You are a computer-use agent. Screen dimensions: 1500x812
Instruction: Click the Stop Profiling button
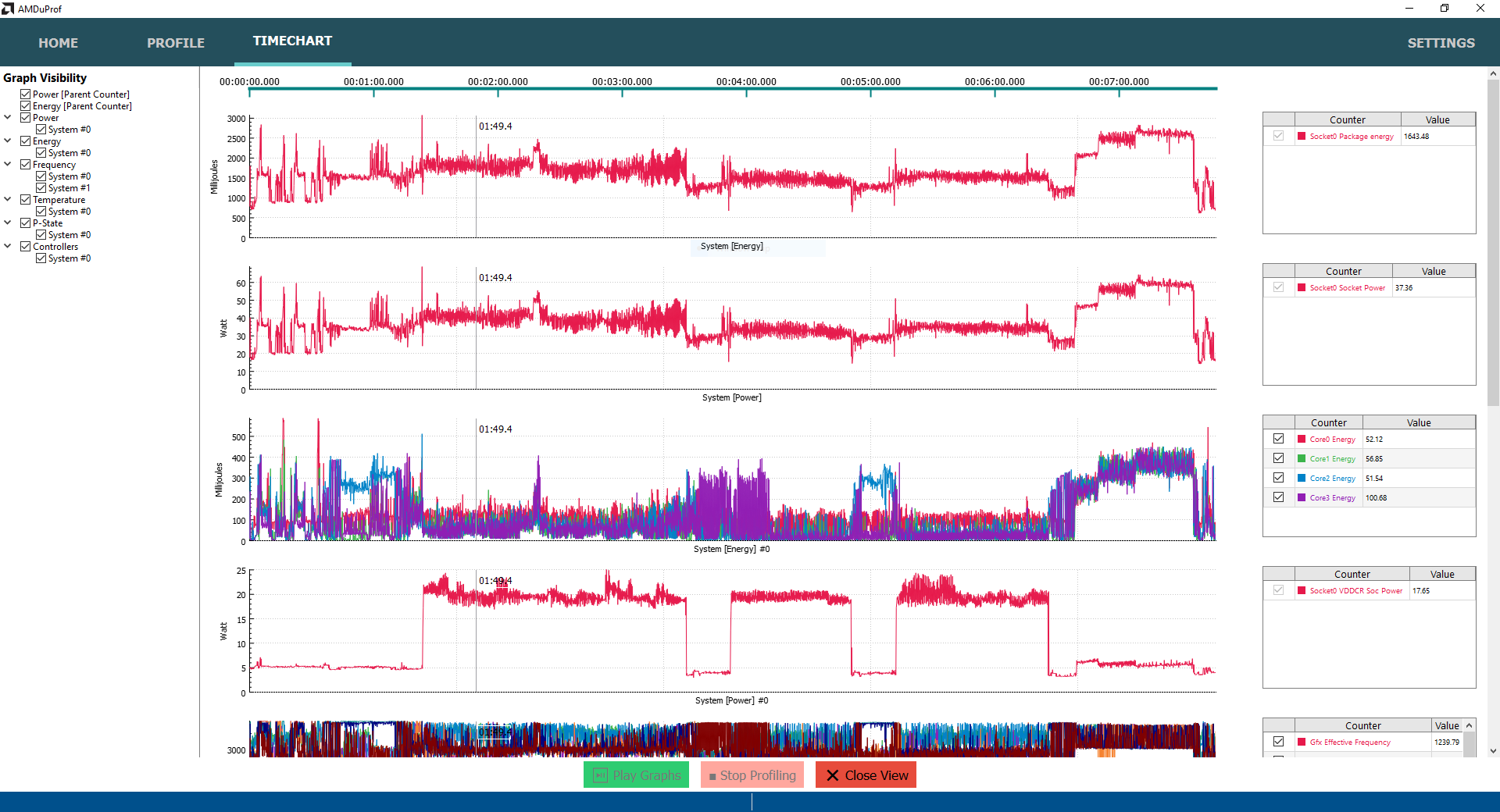coord(752,775)
